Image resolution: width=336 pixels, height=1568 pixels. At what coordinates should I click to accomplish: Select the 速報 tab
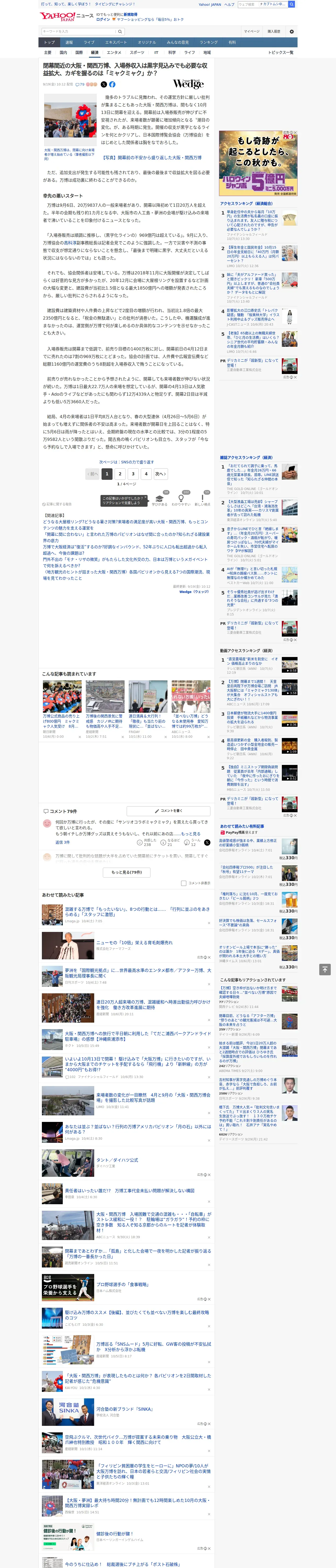coord(69,43)
